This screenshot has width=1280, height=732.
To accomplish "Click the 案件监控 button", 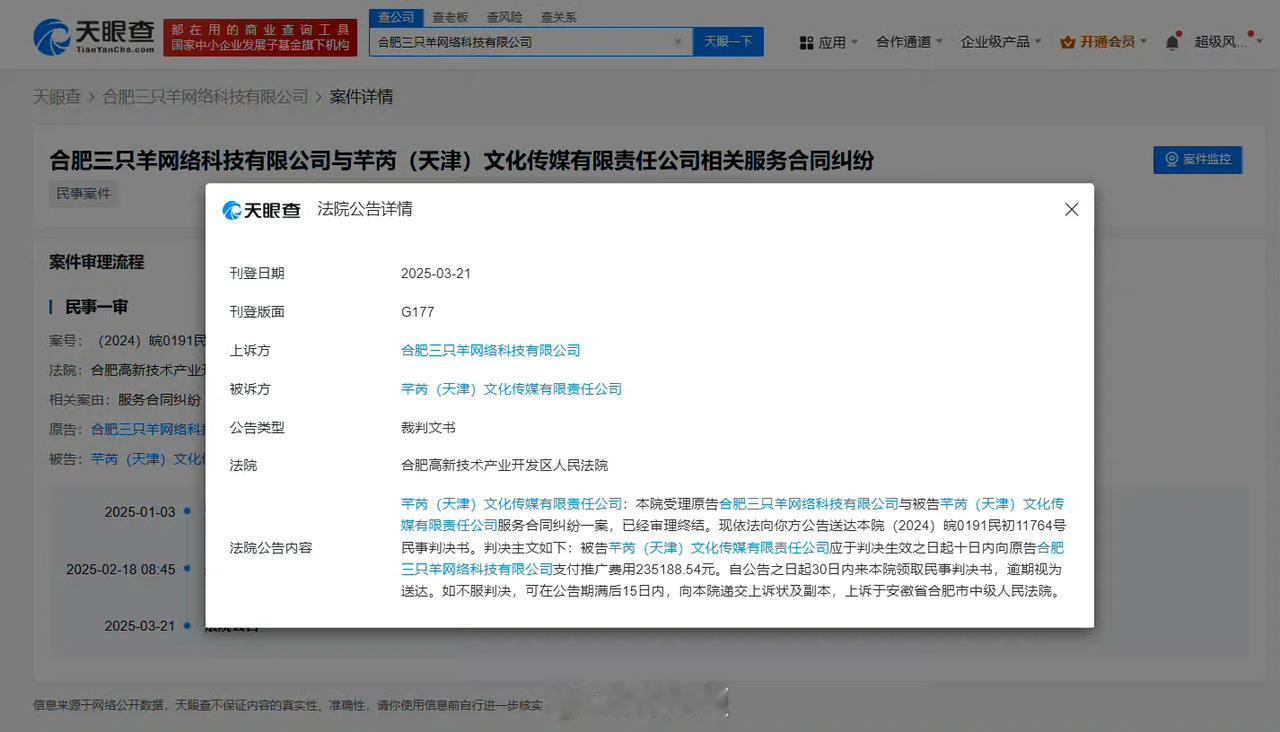I will click(1197, 159).
